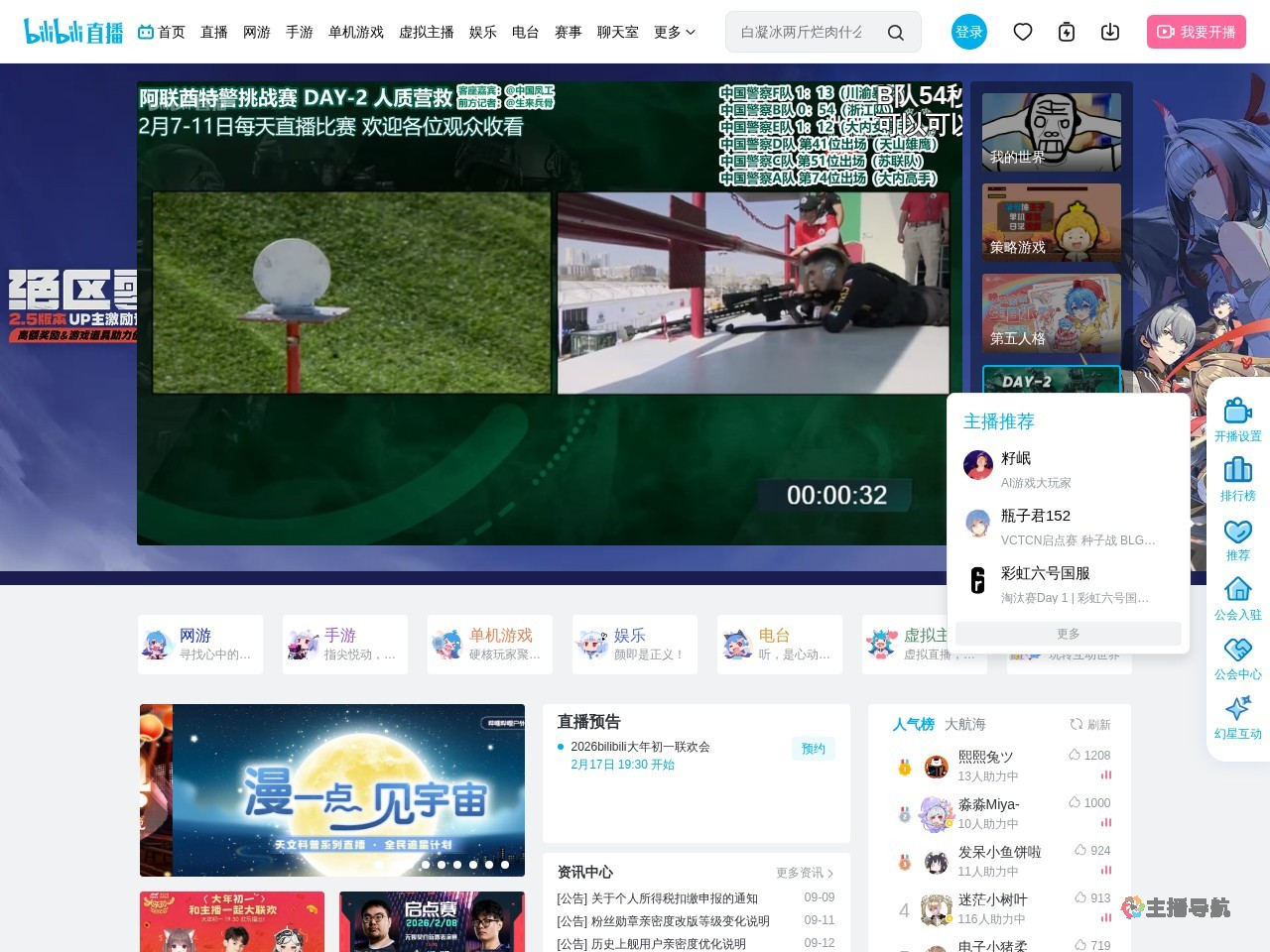This screenshot has width=1270, height=952.
Task: Click the 推荐 heart icon in sidebar
Action: (x=1237, y=535)
